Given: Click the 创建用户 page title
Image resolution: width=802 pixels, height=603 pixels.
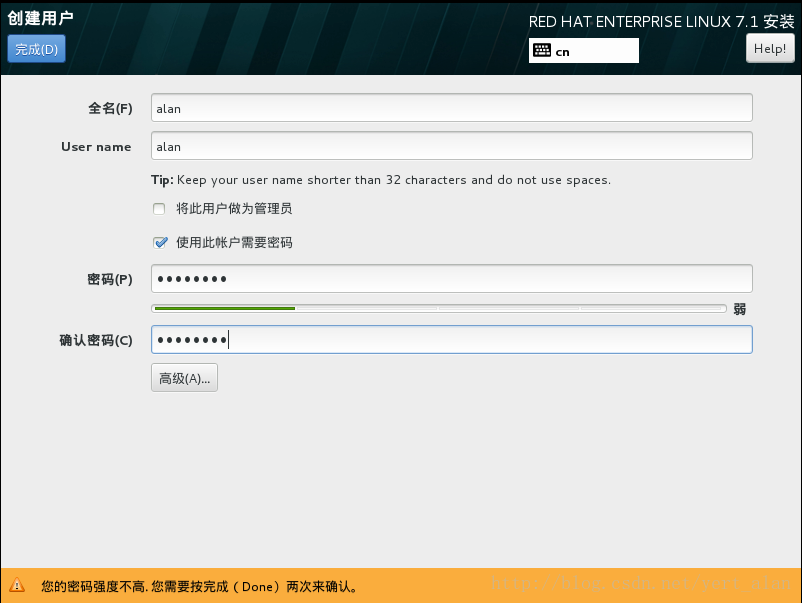Looking at the screenshot, I should pos(40,18).
